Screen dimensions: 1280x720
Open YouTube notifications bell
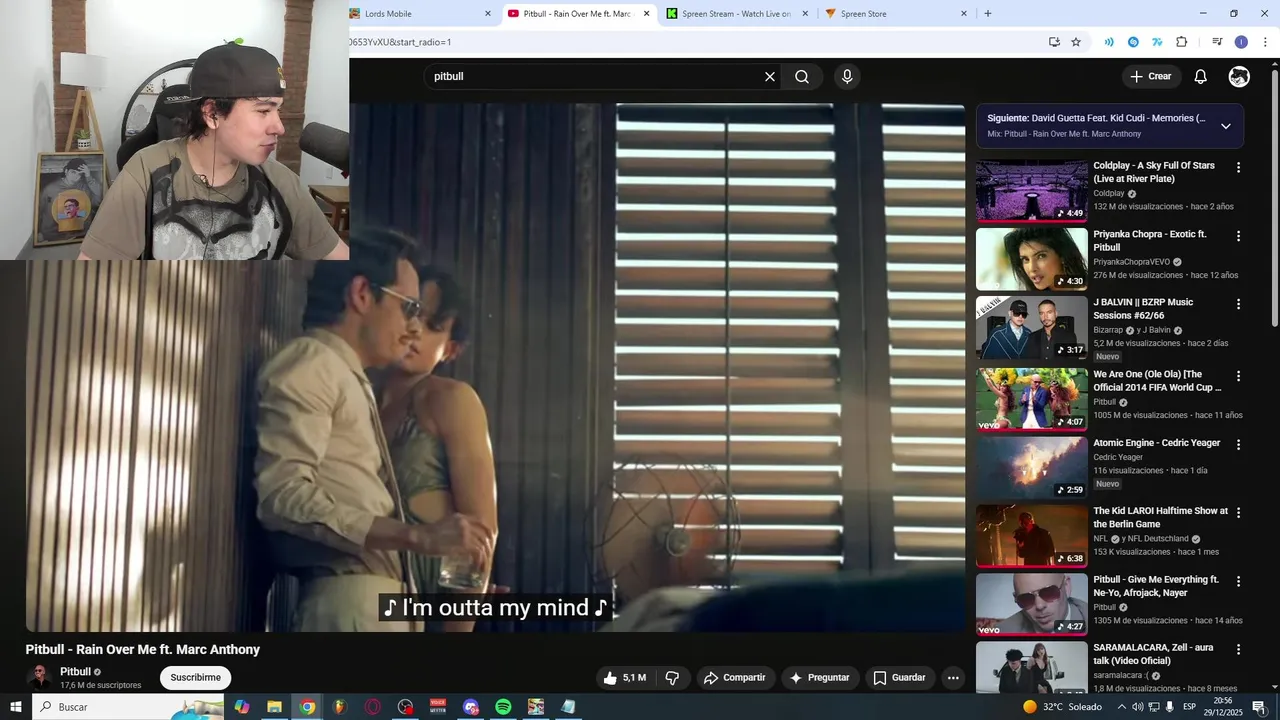(1201, 77)
